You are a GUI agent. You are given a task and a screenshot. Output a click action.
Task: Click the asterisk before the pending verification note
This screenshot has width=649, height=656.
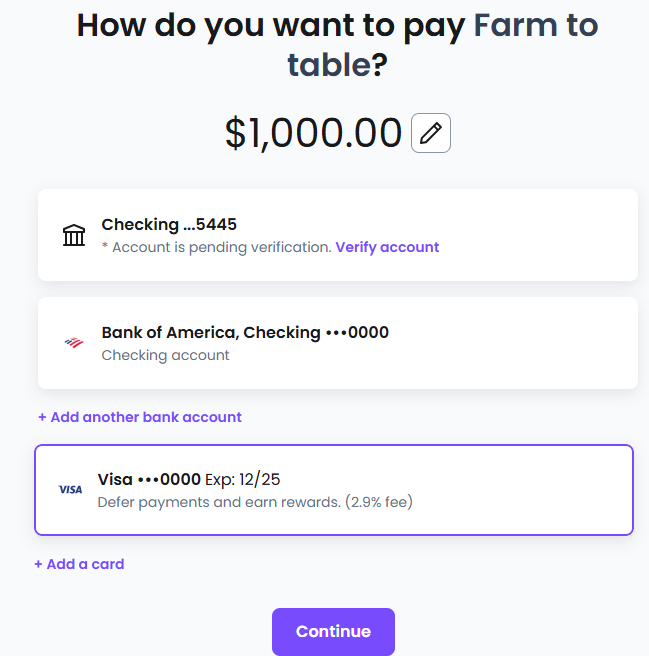pos(105,247)
